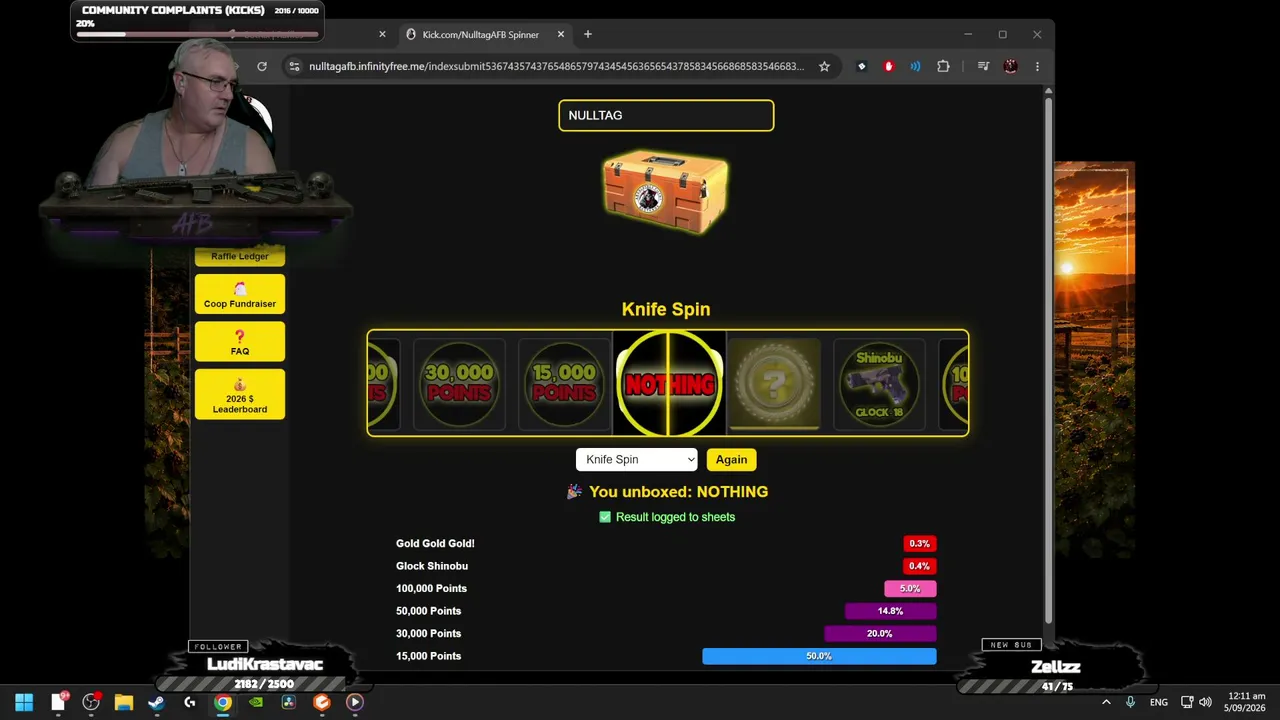Click the '100,000 Points' odds label

[431, 589]
